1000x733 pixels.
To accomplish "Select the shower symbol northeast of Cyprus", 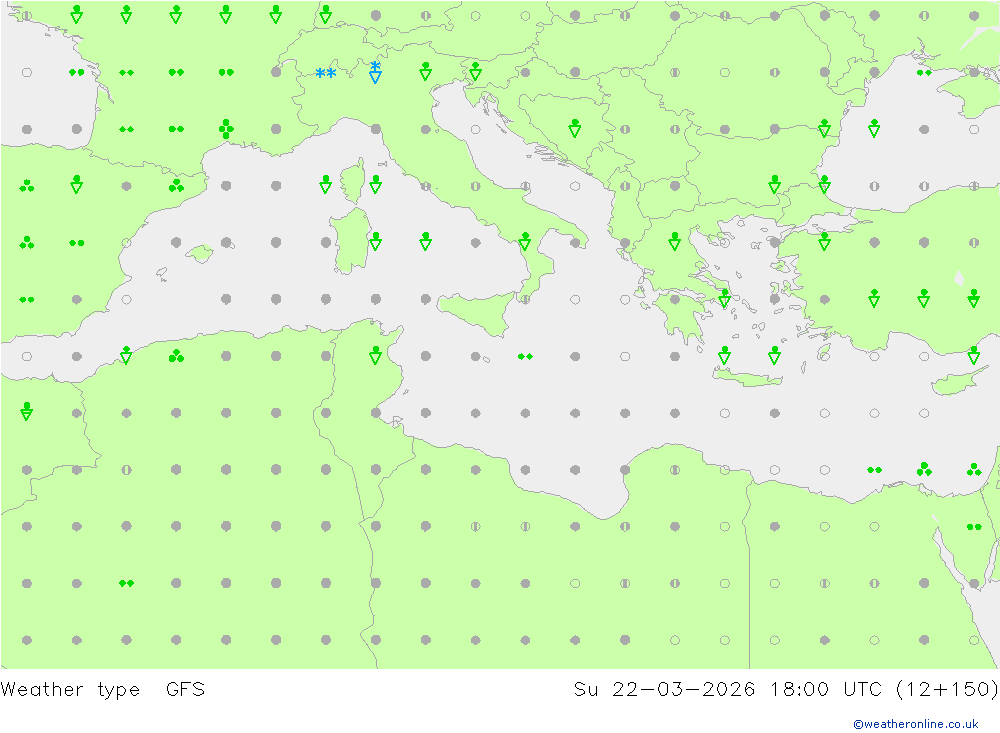I will [x=974, y=355].
